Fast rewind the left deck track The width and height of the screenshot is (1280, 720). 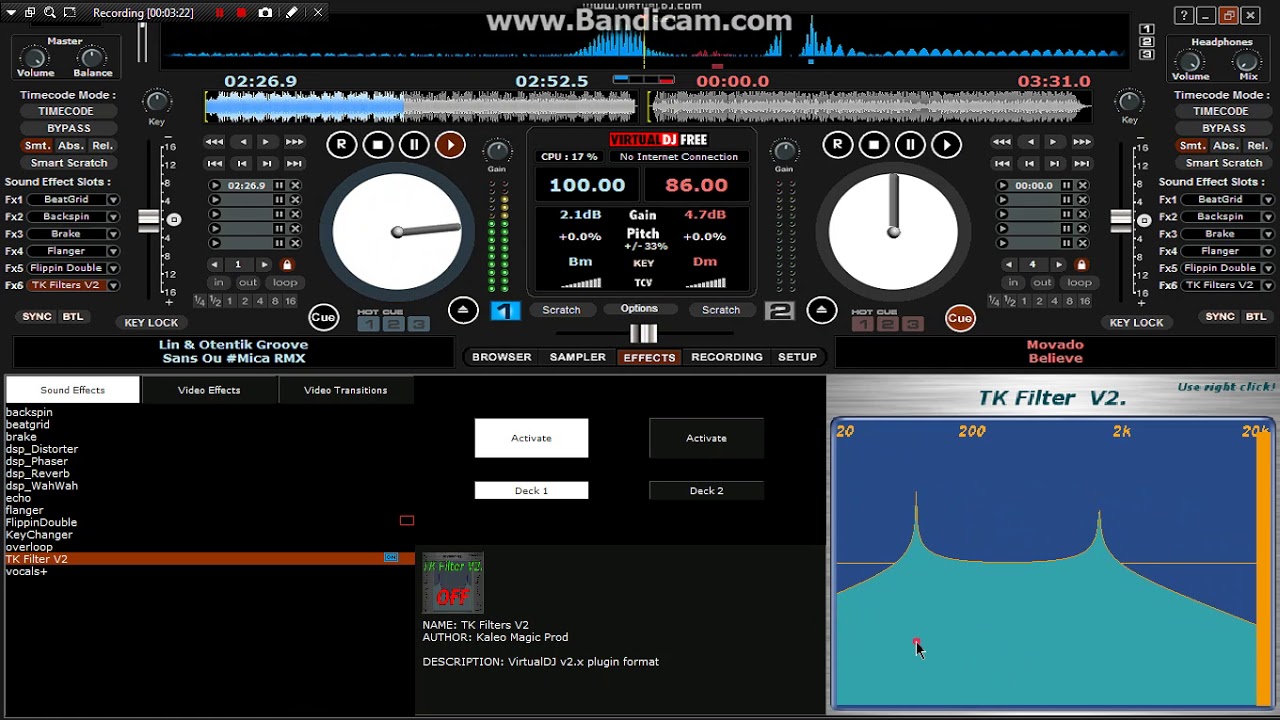pyautogui.click(x=214, y=142)
